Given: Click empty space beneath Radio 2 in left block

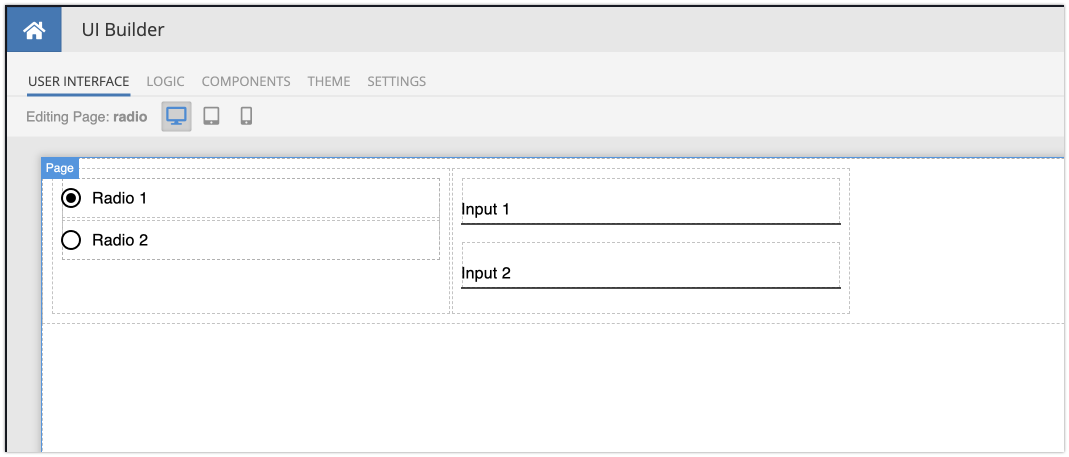Looking at the screenshot, I should [x=250, y=287].
